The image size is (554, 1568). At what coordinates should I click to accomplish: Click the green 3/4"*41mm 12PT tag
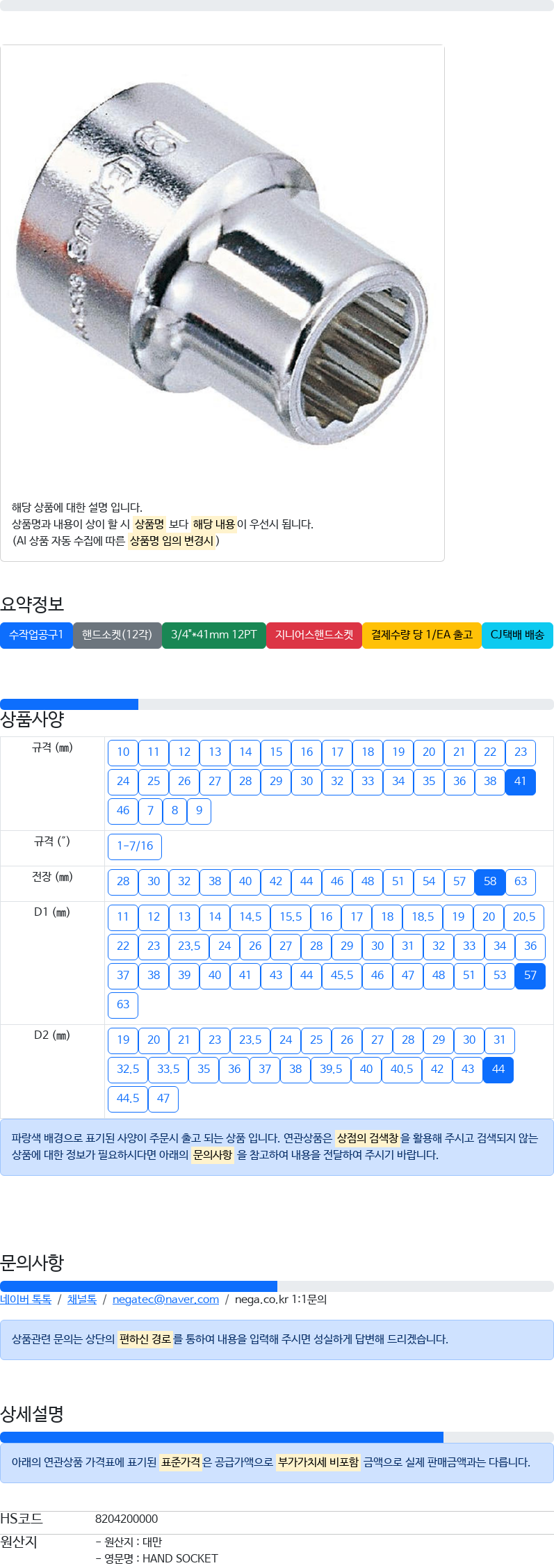click(214, 635)
